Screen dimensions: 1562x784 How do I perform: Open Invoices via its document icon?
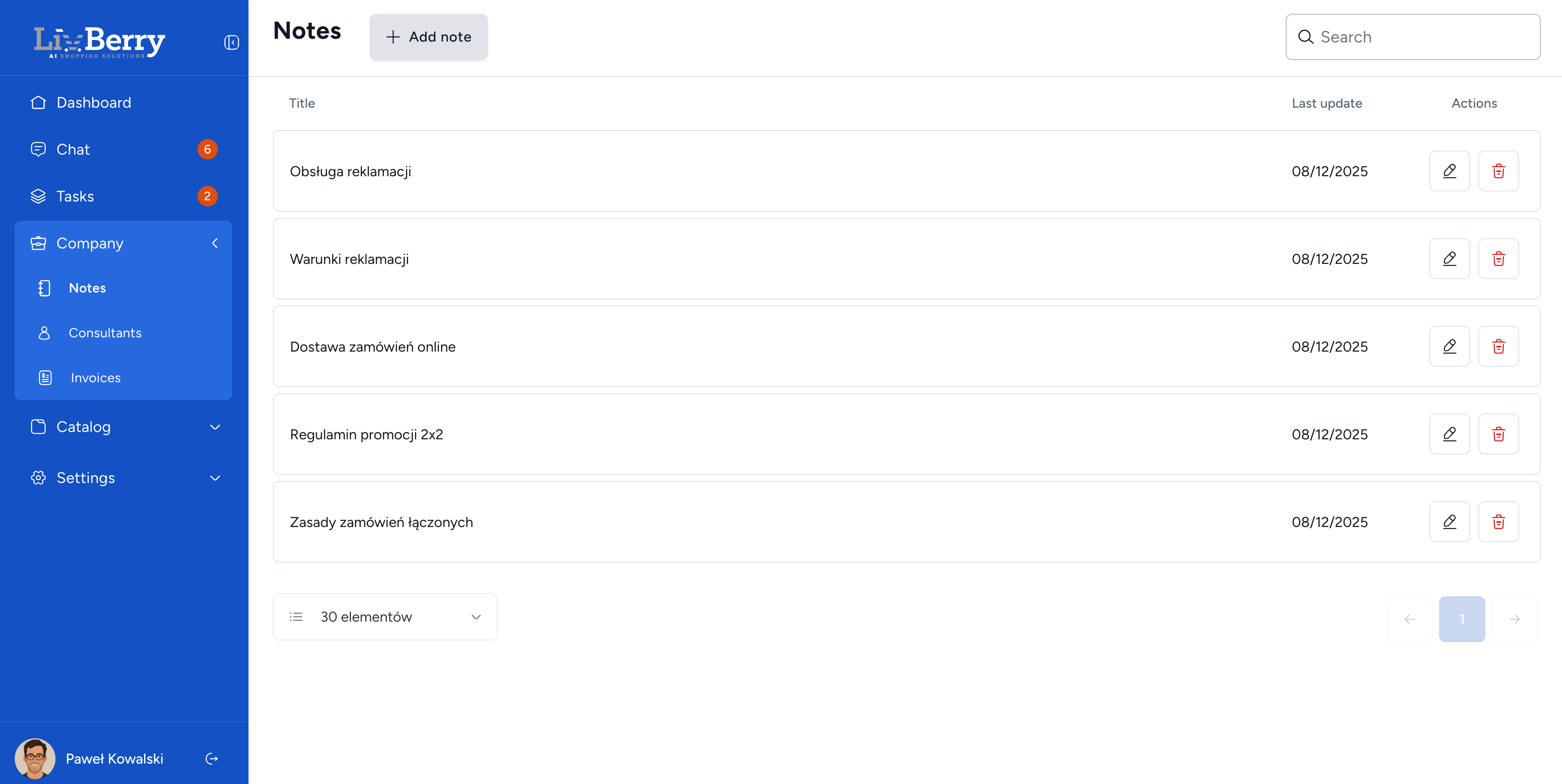[45, 377]
